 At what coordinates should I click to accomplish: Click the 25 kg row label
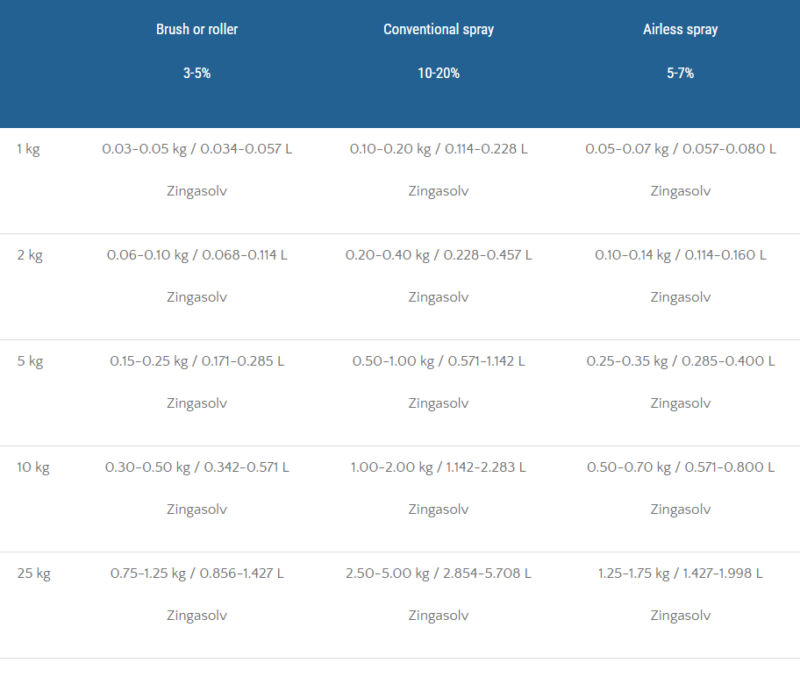33,573
